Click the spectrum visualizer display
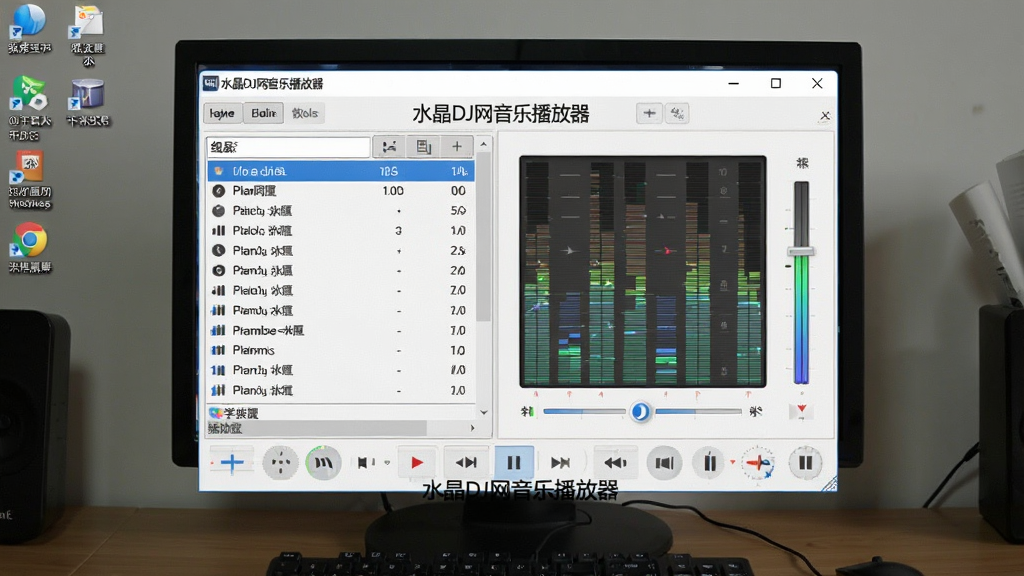 pos(643,272)
